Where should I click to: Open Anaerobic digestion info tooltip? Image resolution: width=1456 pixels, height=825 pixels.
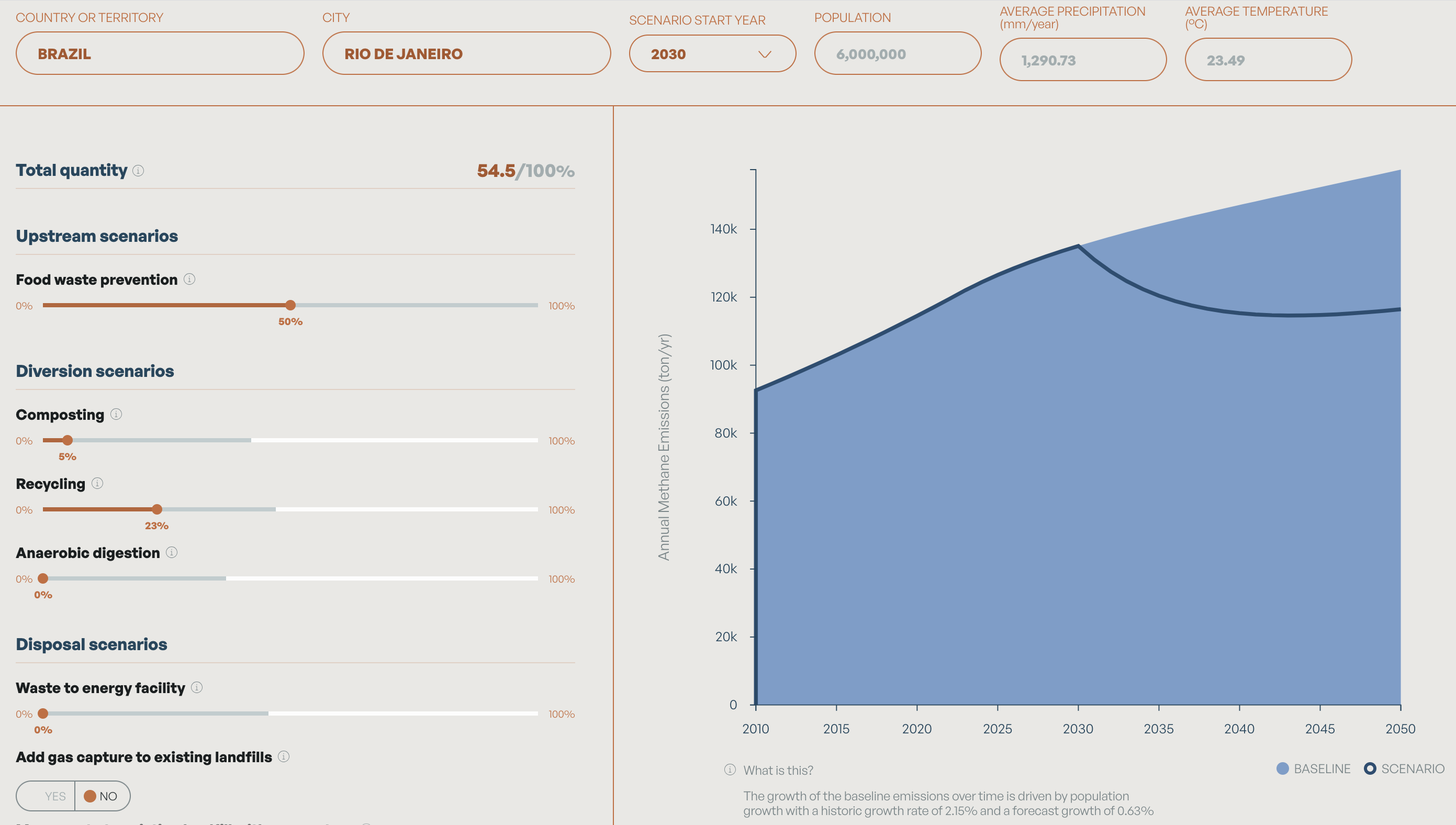pos(172,552)
